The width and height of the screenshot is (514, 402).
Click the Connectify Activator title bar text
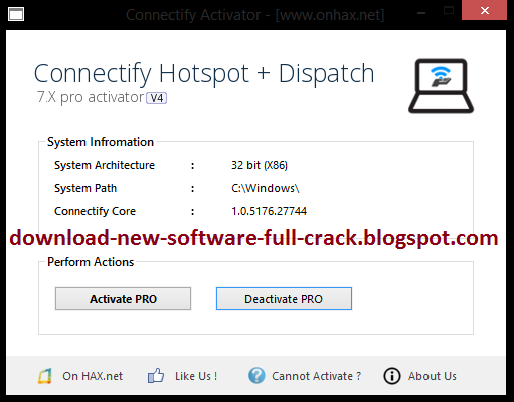point(255,15)
